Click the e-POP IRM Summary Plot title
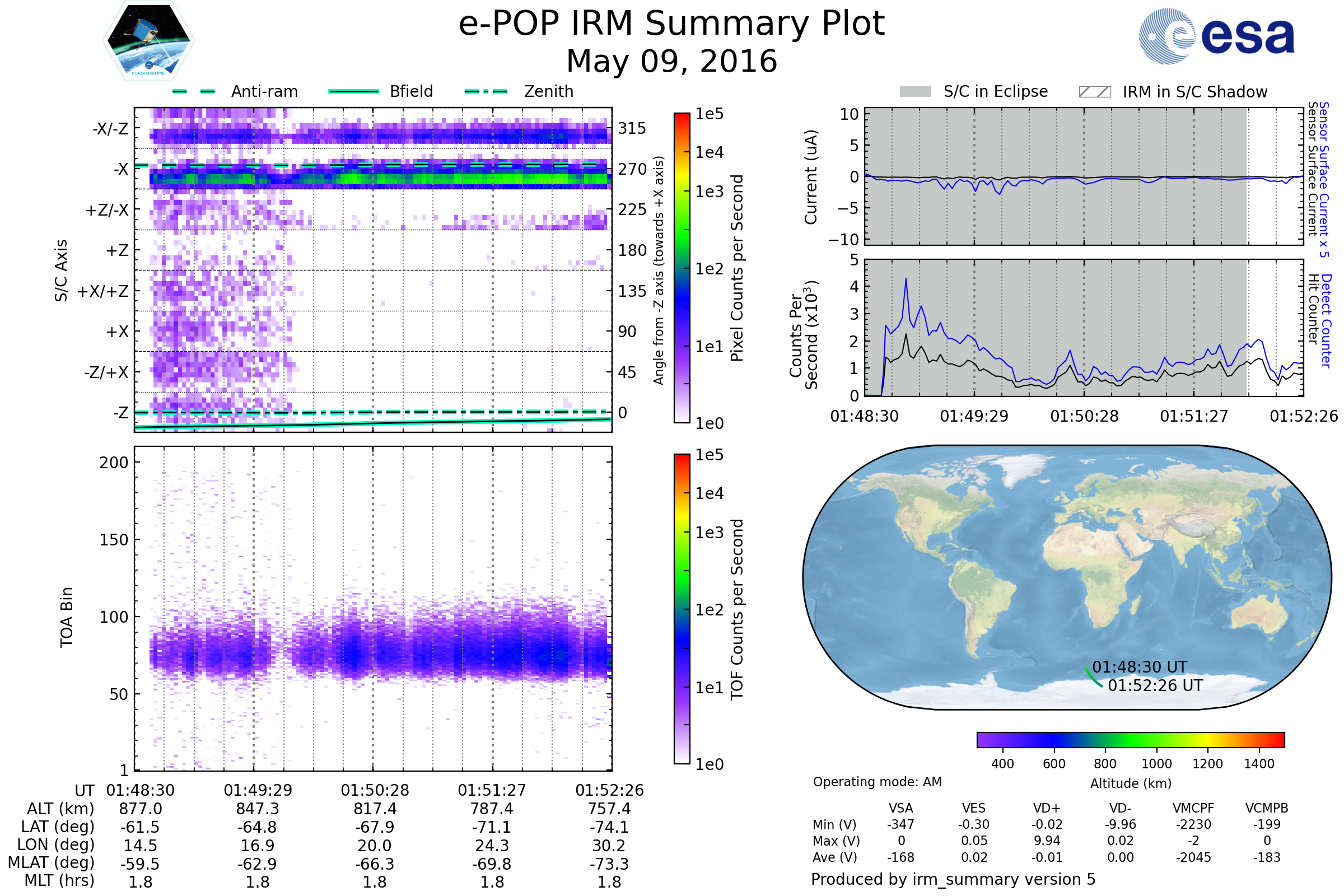 pos(671,24)
